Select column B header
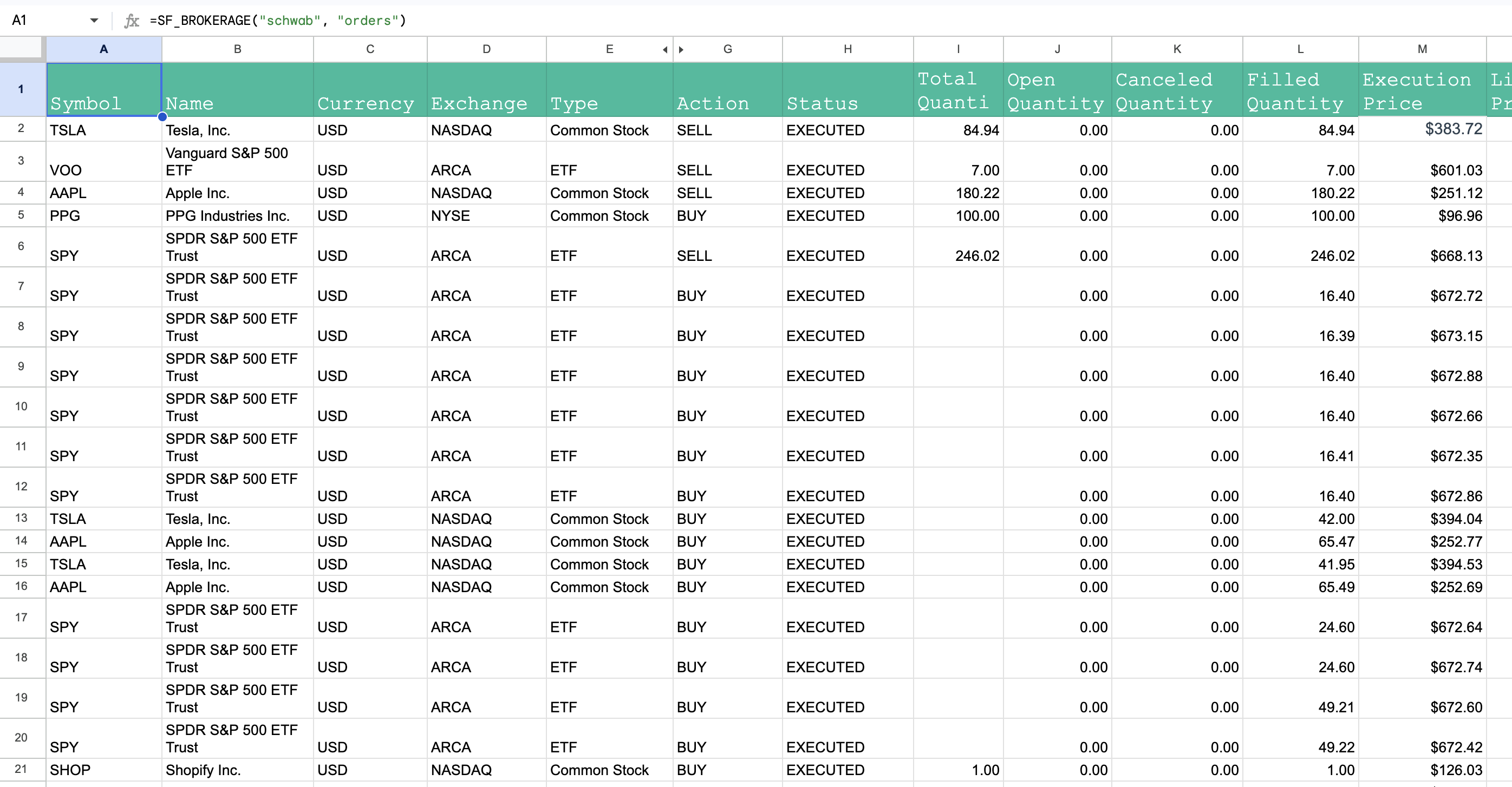 pos(238,49)
